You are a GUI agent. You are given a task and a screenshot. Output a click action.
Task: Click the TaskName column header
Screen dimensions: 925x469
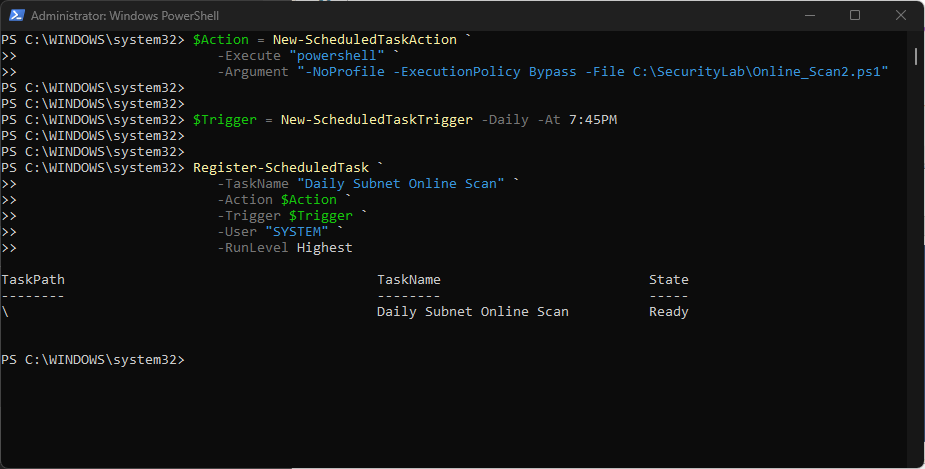pos(409,280)
